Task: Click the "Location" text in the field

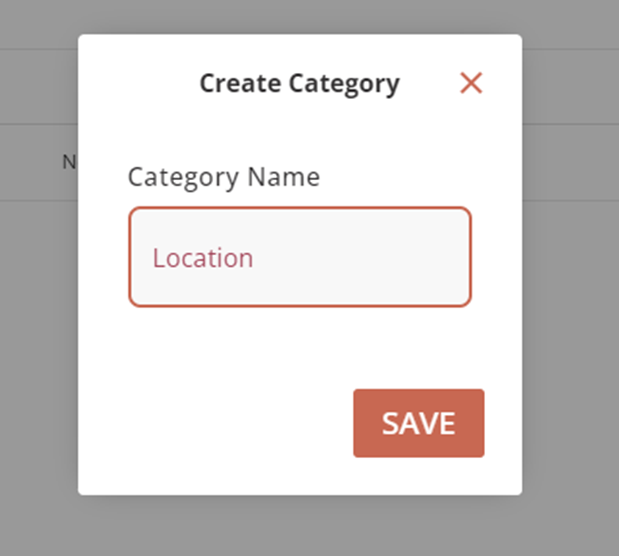Action: (202, 258)
